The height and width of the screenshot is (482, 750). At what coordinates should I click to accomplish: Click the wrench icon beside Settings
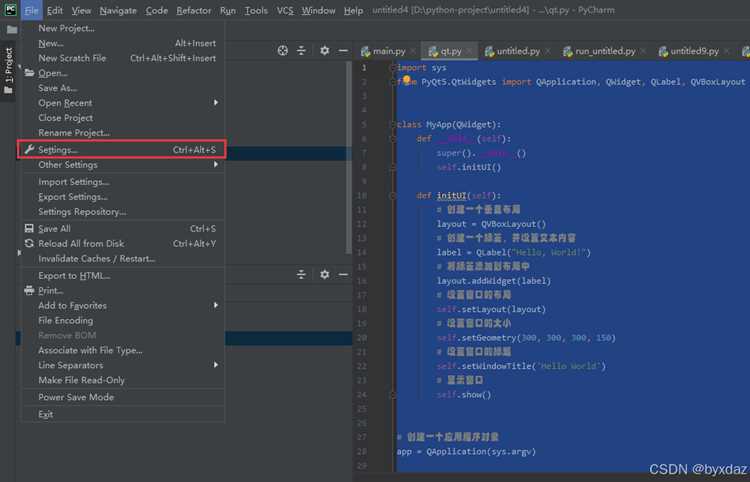(x=29, y=149)
